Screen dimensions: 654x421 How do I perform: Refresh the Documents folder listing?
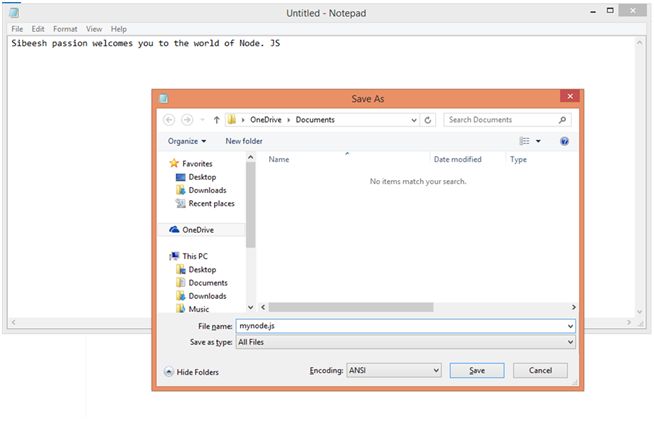tap(428, 120)
